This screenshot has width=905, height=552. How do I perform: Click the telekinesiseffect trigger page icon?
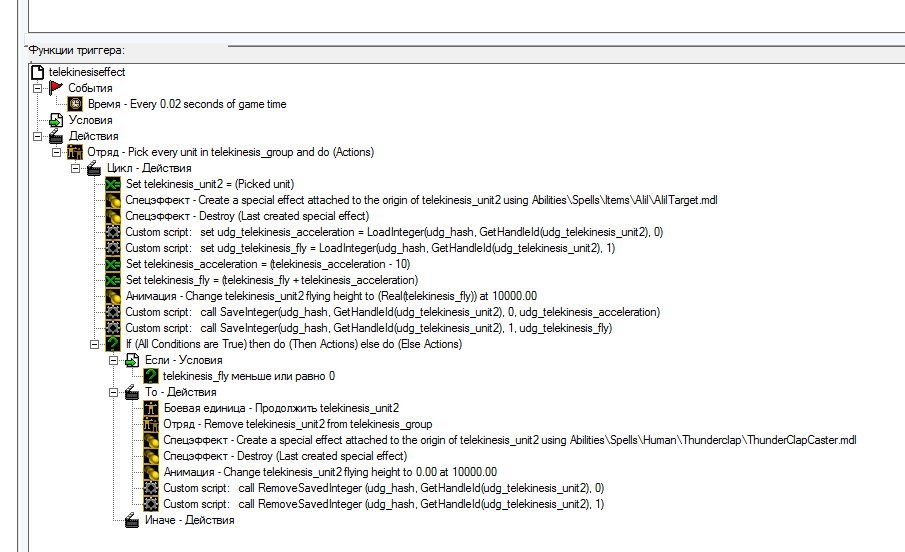[x=38, y=72]
